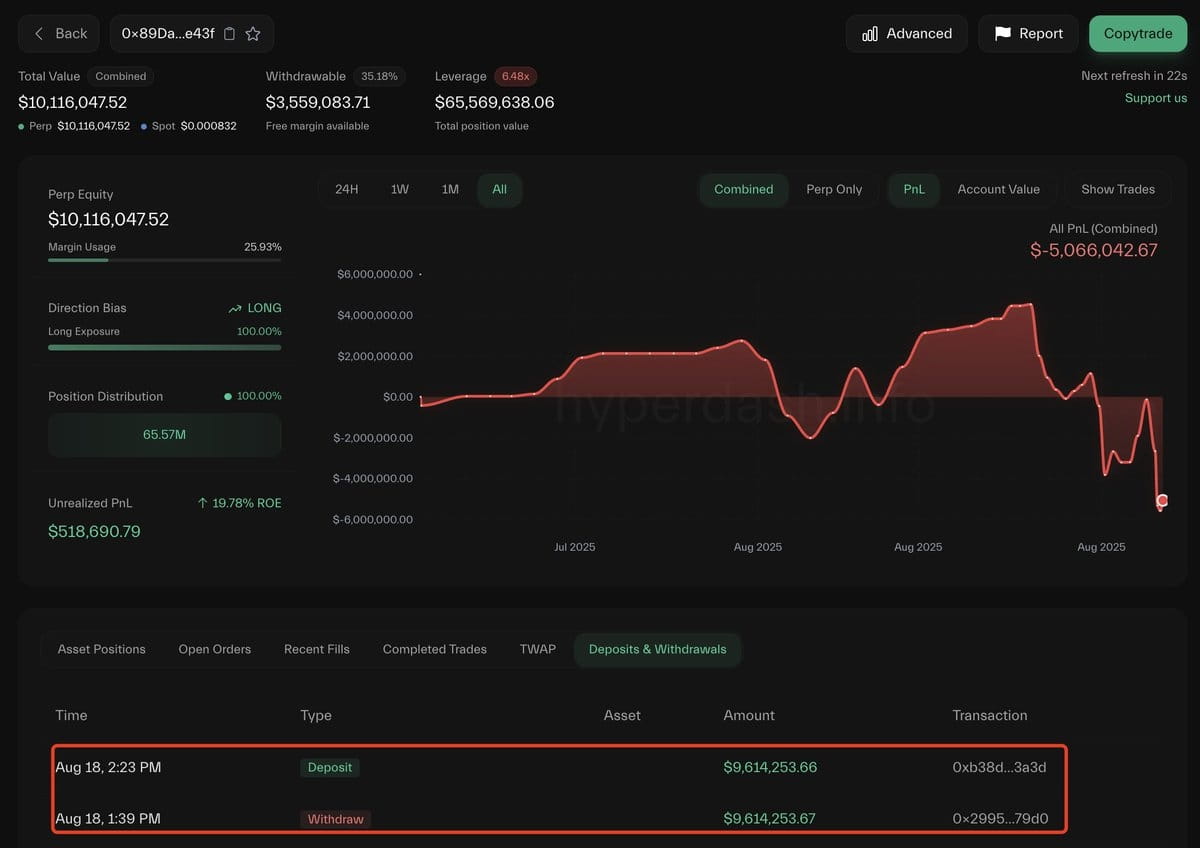Screen dimensions: 1200x848
Task: Click the Margin Usage progress bar
Action: click(x=164, y=260)
